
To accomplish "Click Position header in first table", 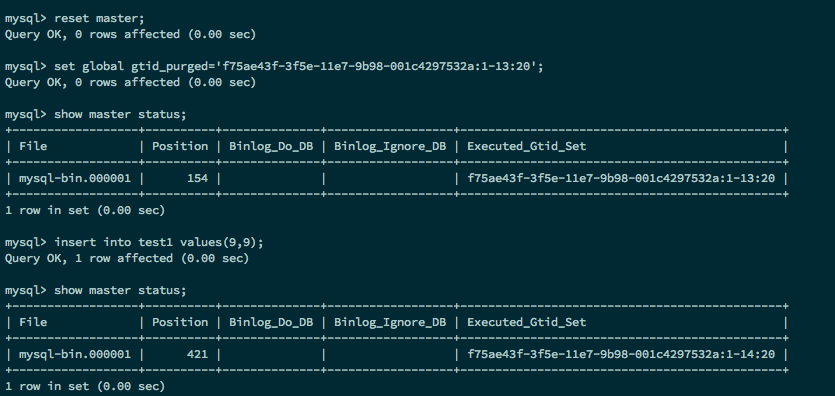I will [x=180, y=146].
